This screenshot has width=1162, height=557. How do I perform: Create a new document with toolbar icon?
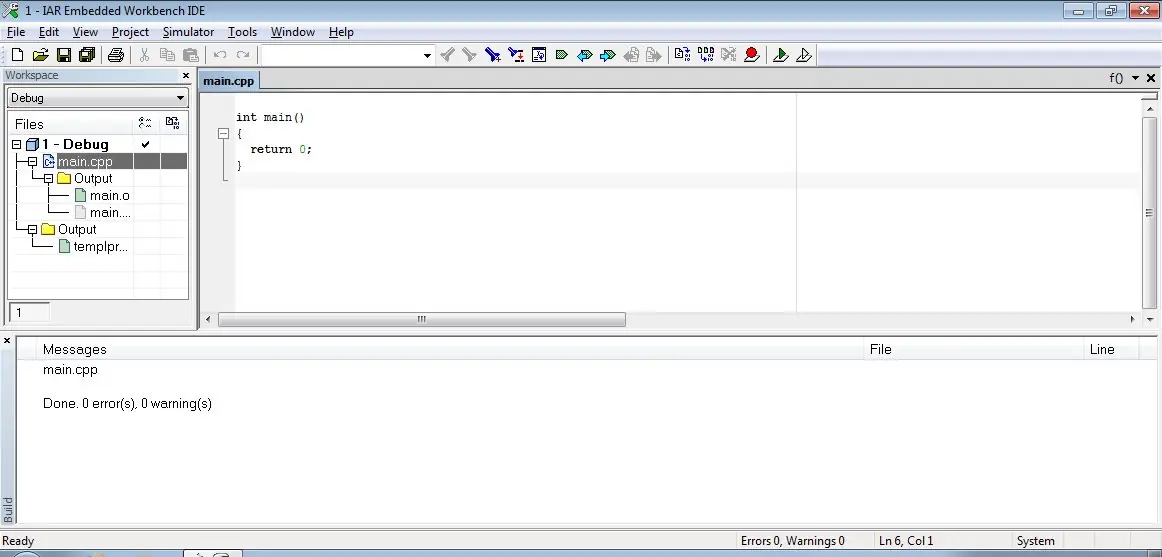tap(17, 55)
